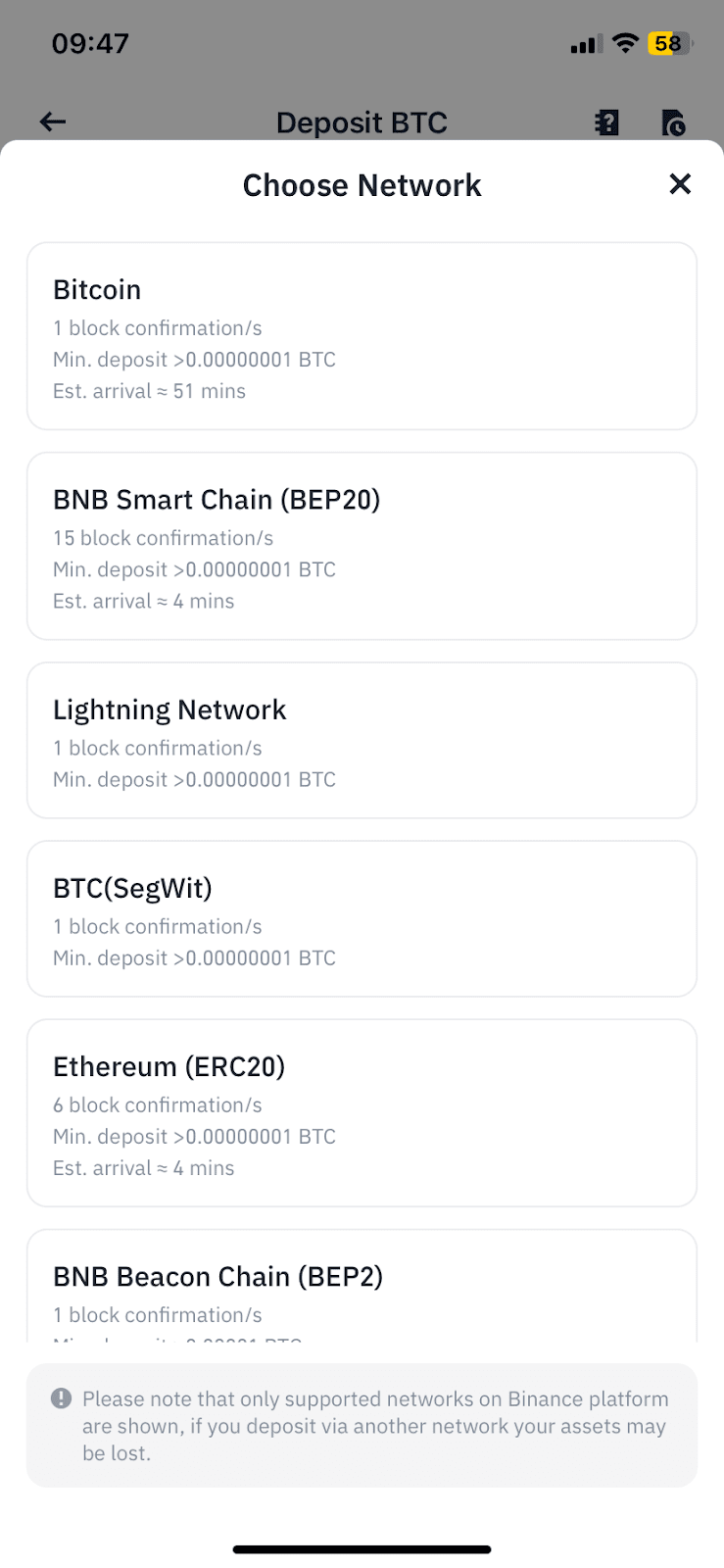Tap the back arrow beside Deposit BTC
This screenshot has height=1568, width=724.
pos(53,122)
